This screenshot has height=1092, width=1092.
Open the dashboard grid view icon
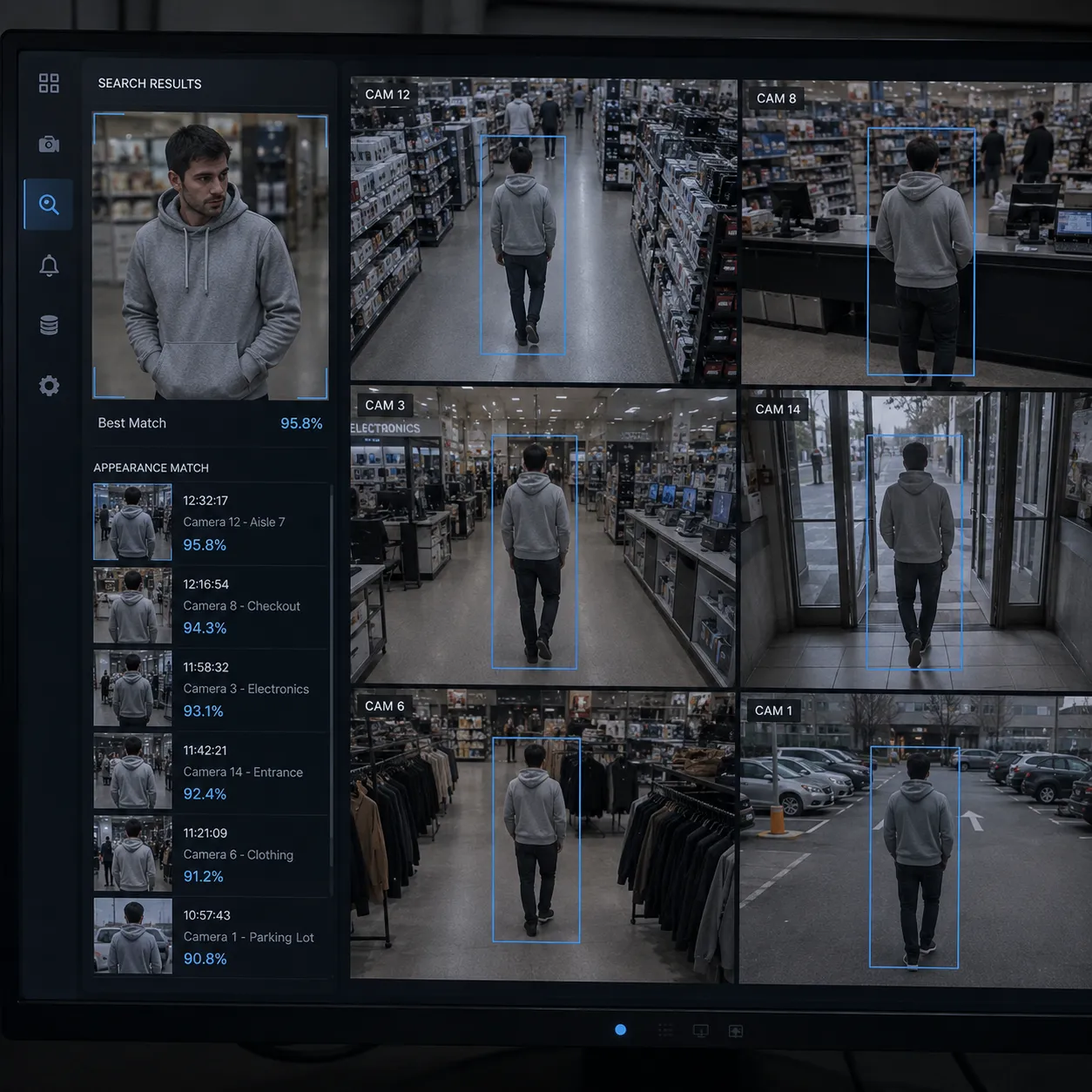[x=49, y=83]
